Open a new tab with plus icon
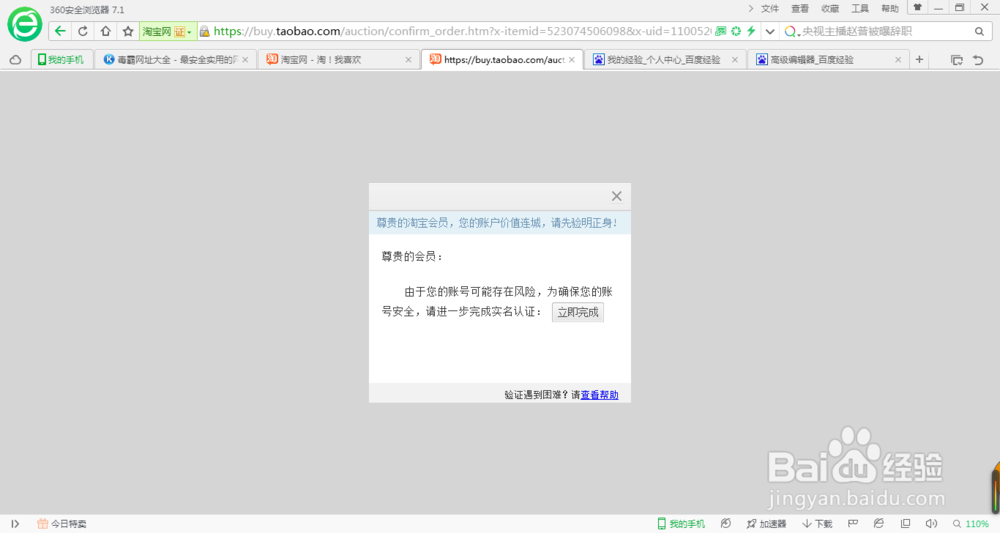1000x533 pixels. (919, 59)
